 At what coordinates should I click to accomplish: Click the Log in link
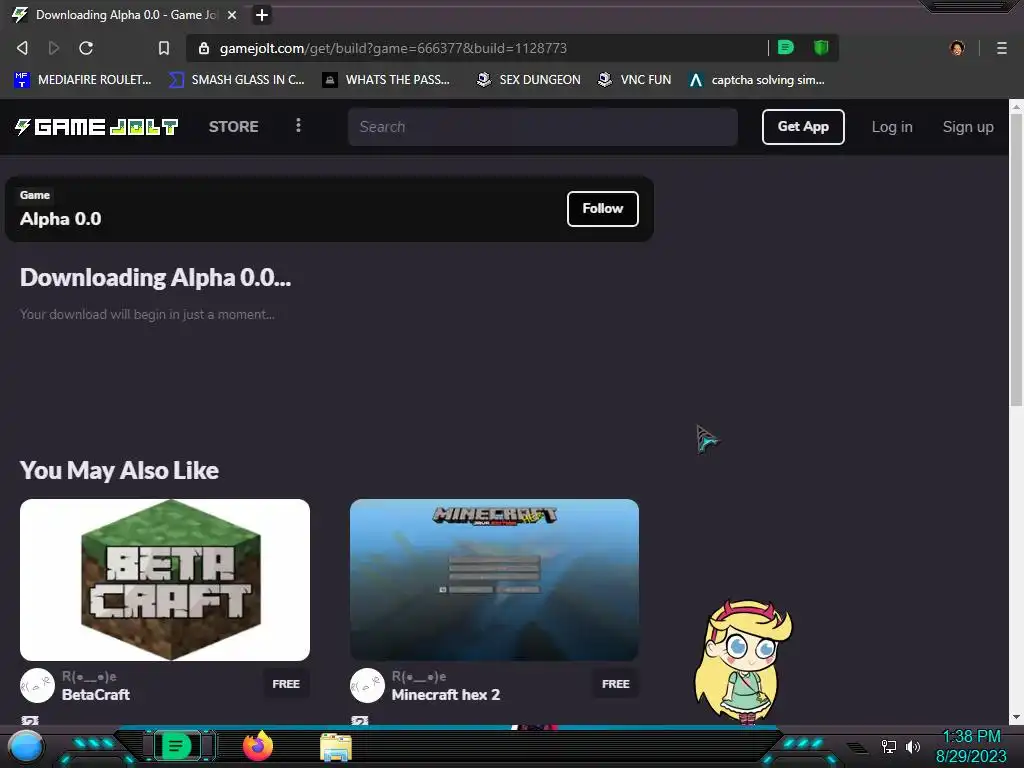pyautogui.click(x=892, y=127)
